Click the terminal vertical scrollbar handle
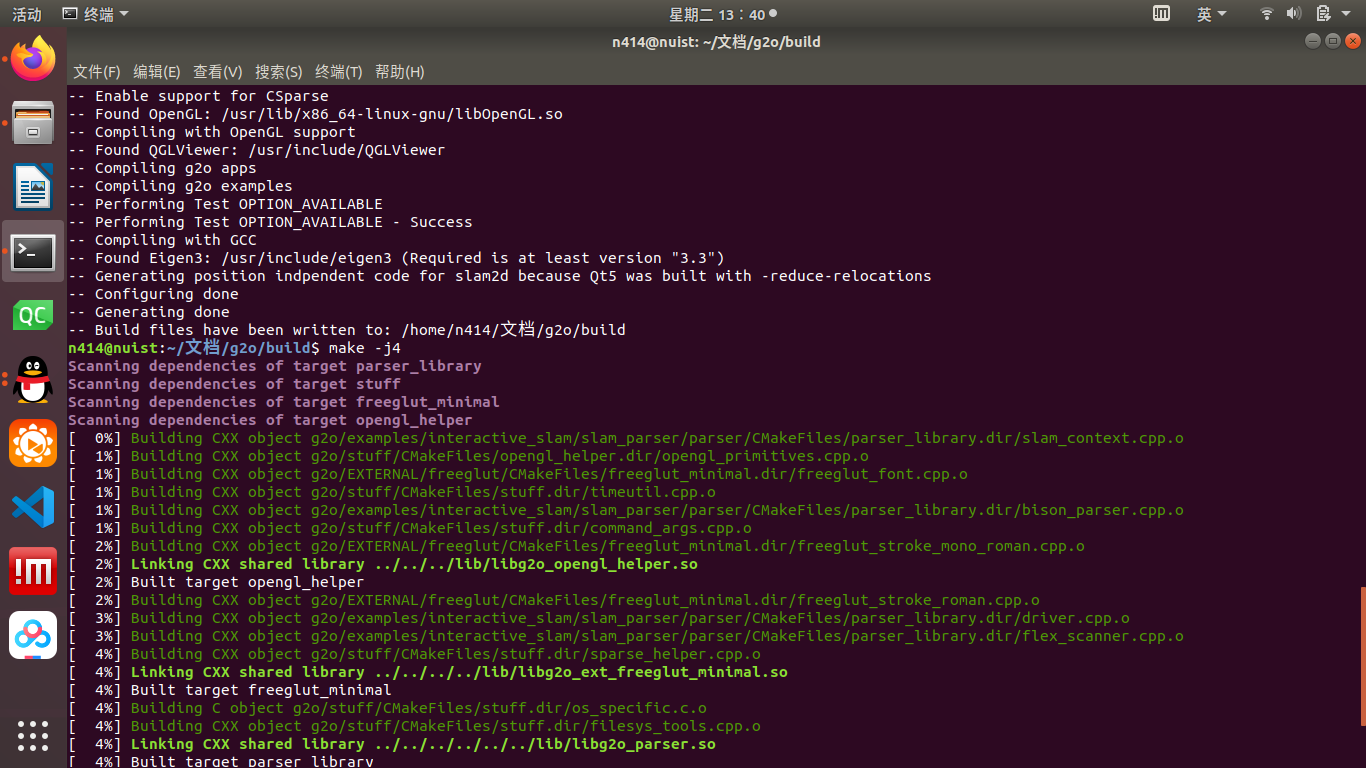The height and width of the screenshot is (768, 1366). coord(1362,657)
